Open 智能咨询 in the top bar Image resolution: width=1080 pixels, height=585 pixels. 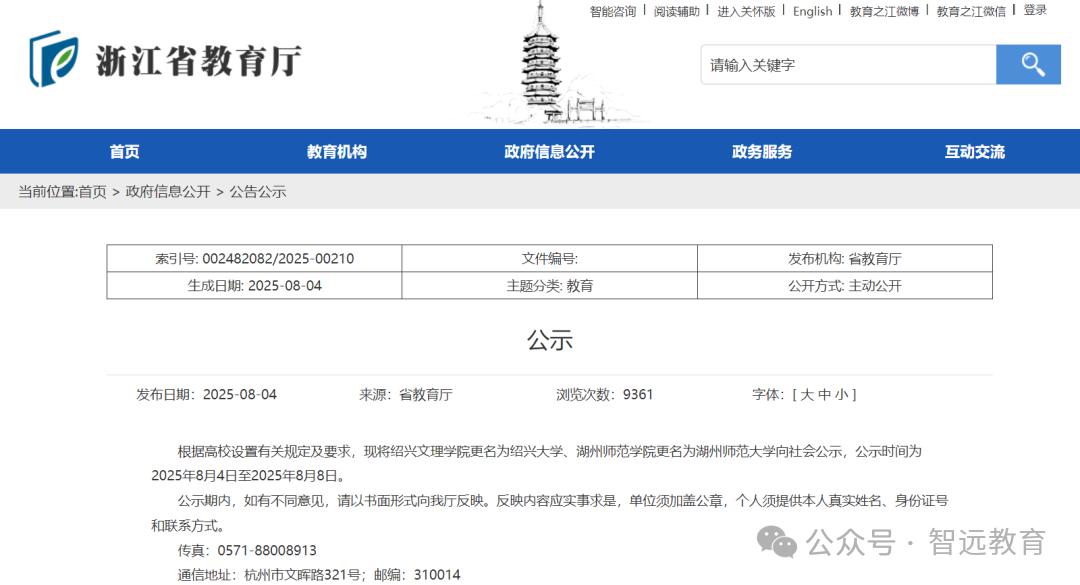[612, 11]
